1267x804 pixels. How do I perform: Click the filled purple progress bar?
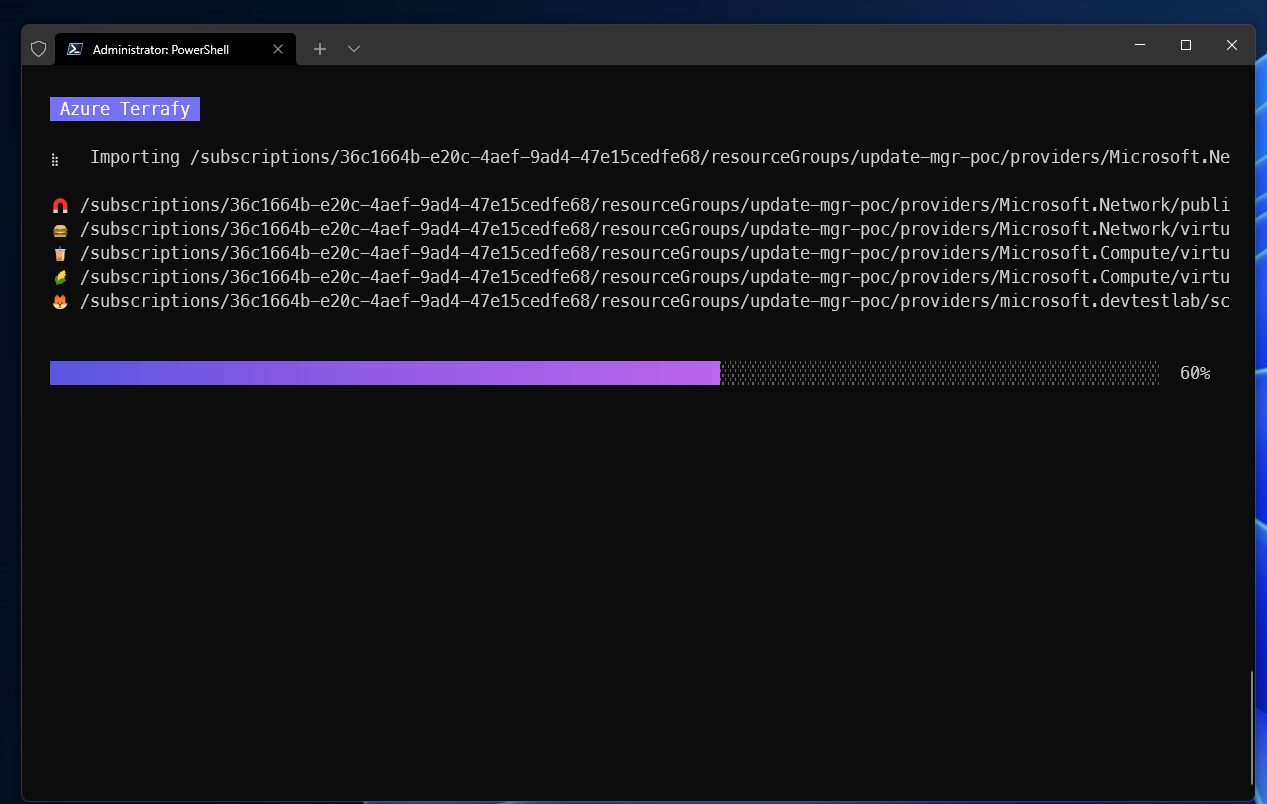click(x=385, y=373)
